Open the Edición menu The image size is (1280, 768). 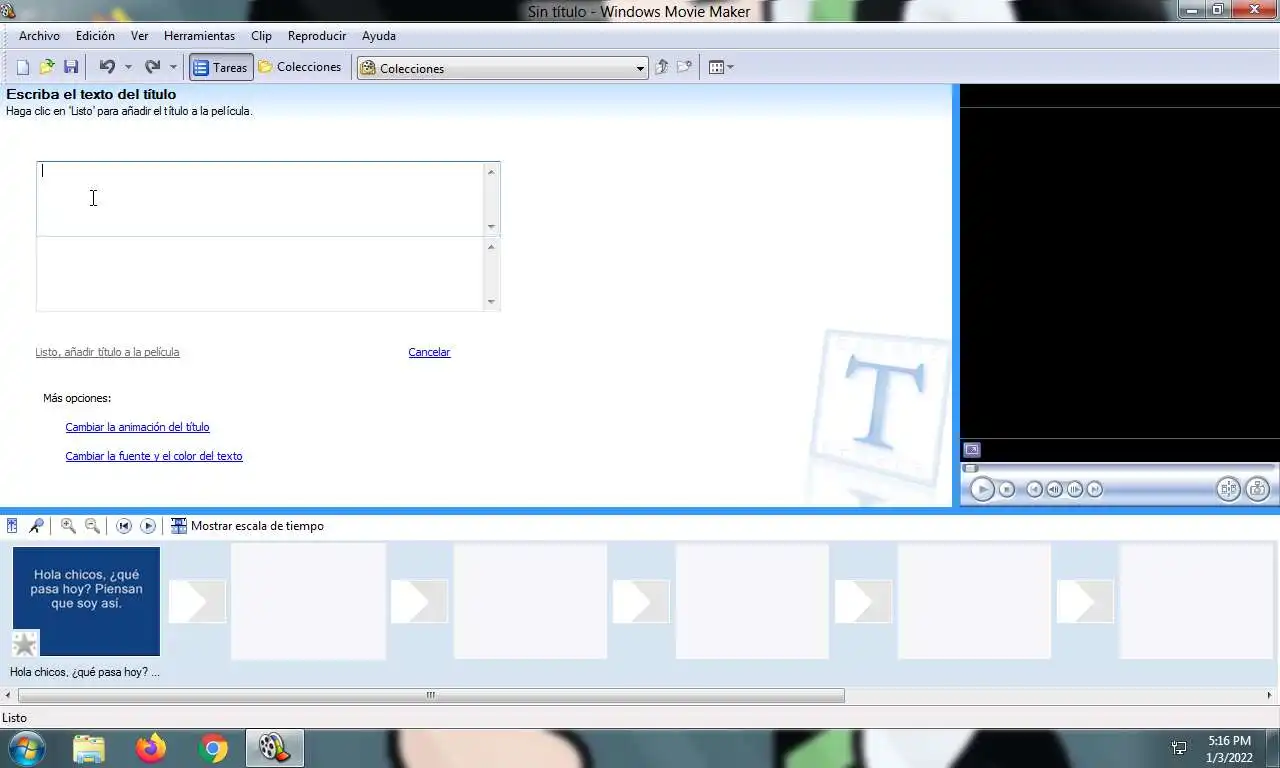pos(95,36)
